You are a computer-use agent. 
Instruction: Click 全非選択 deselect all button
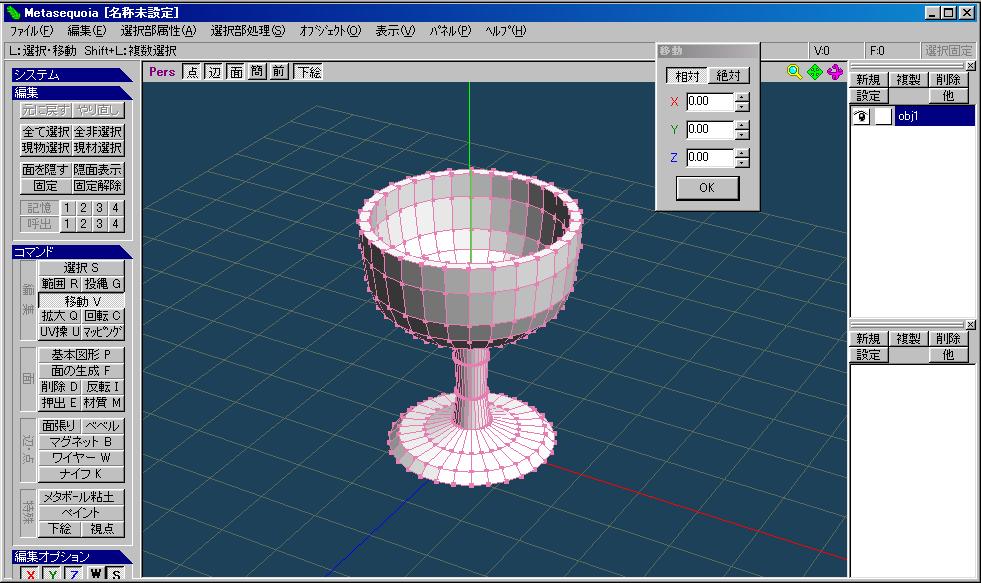[98, 132]
